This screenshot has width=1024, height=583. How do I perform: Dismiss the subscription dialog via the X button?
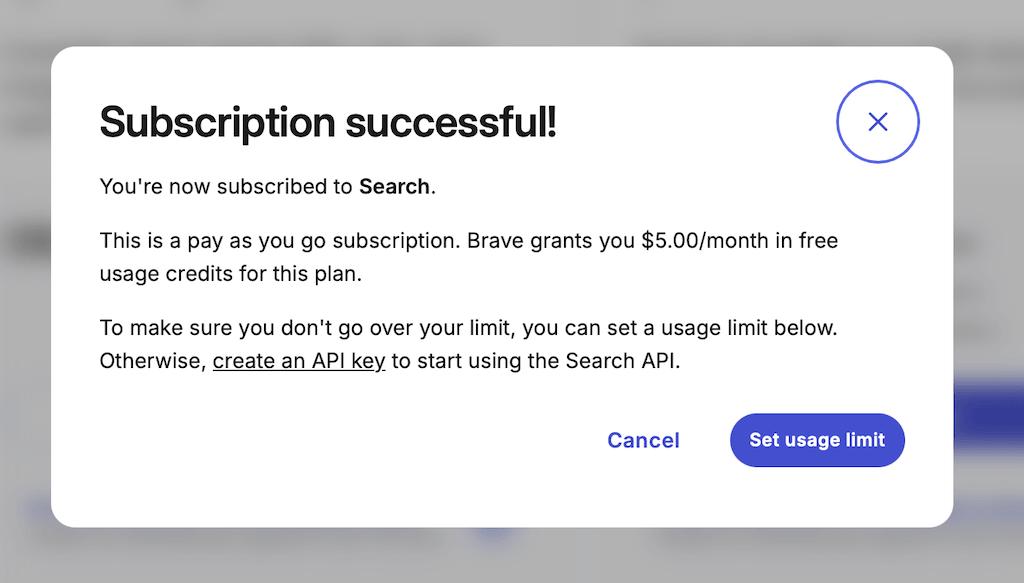click(877, 121)
